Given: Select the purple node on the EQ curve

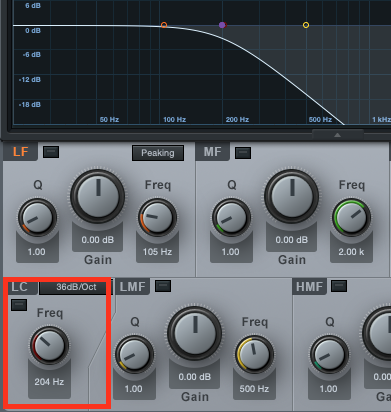Looking at the screenshot, I should (x=222, y=25).
